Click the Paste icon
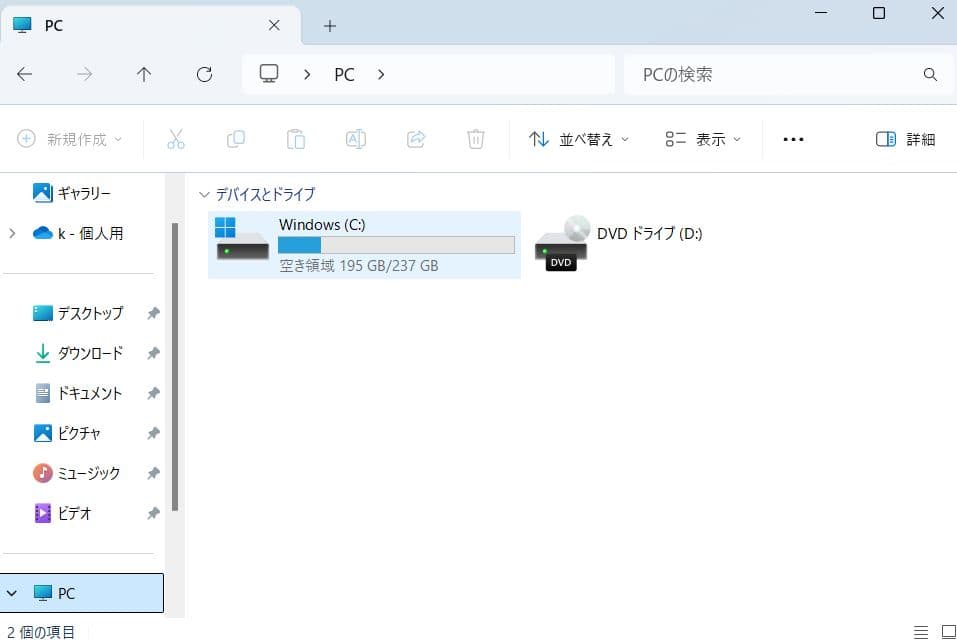The image size is (957, 640). pos(296,139)
